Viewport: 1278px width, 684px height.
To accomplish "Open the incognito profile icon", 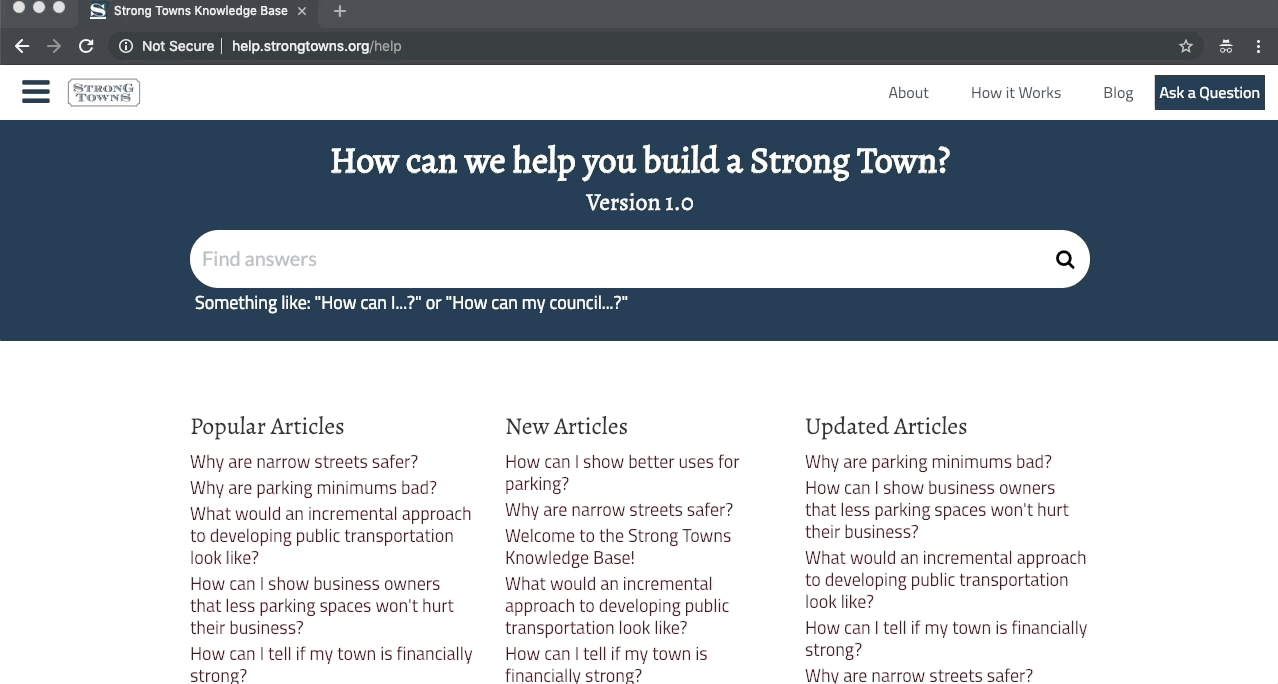I will point(1226,46).
